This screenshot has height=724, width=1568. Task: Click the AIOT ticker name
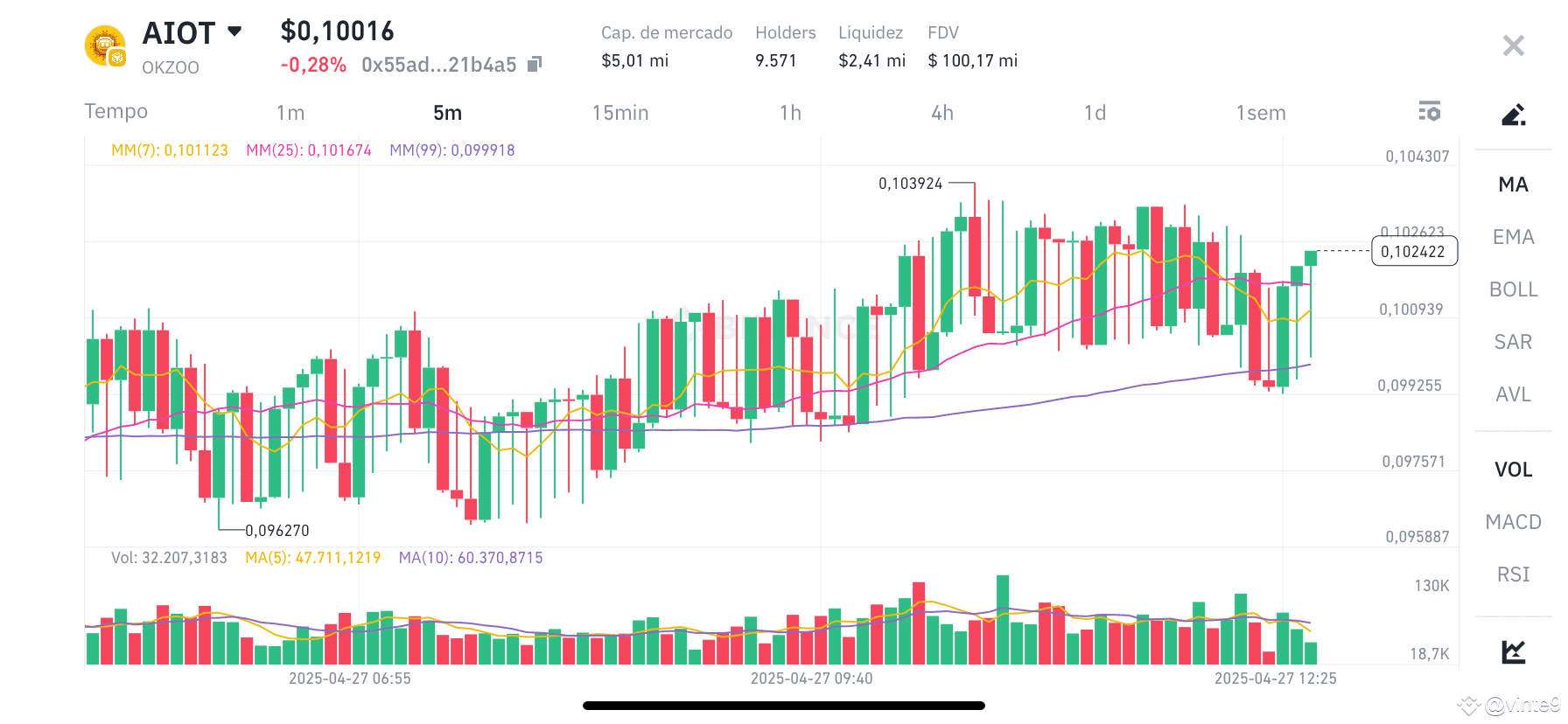tap(179, 33)
